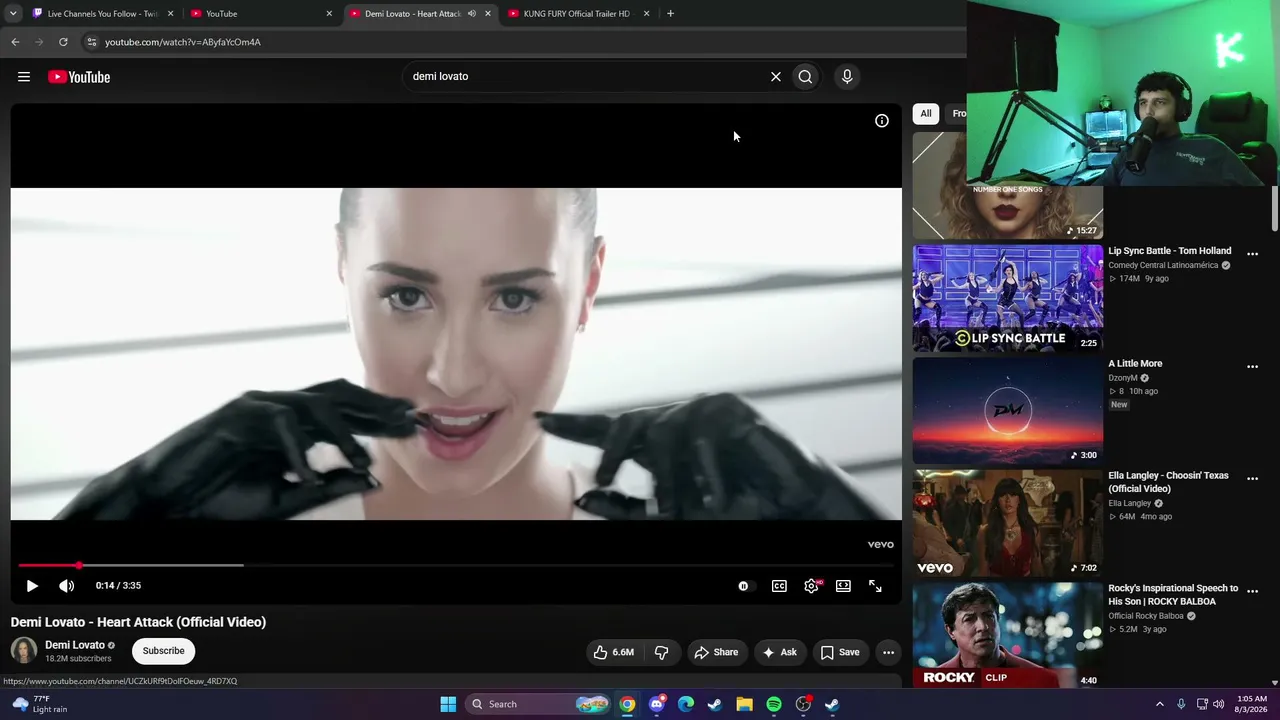Switch to the Live Channels You Follow tab
1280x720 pixels.
coord(101,14)
